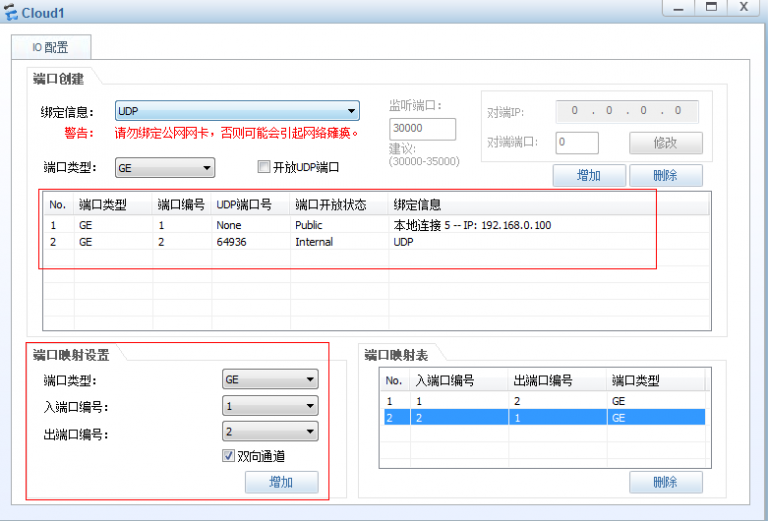Maximize the Cloud1 window
The height and width of the screenshot is (521, 768).
[711, 7]
